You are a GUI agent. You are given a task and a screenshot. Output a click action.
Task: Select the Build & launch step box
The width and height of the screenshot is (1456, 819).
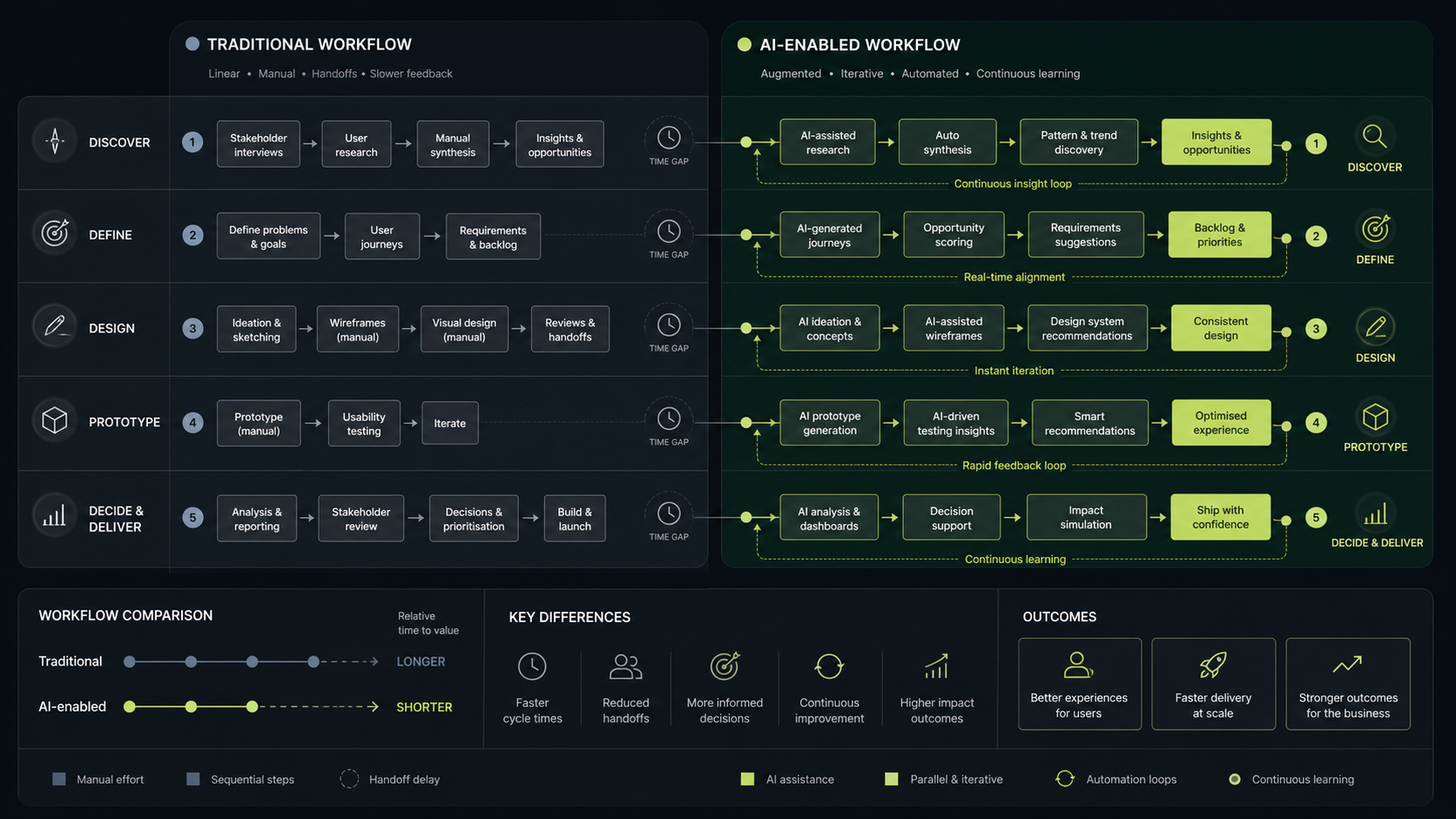tap(575, 519)
